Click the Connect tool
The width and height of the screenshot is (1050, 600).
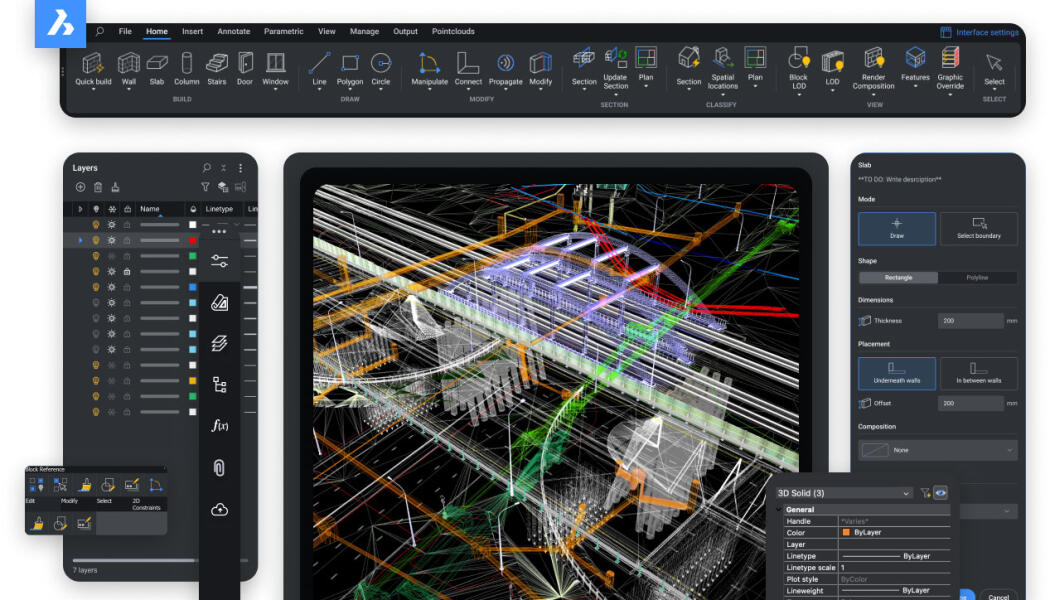click(x=468, y=69)
